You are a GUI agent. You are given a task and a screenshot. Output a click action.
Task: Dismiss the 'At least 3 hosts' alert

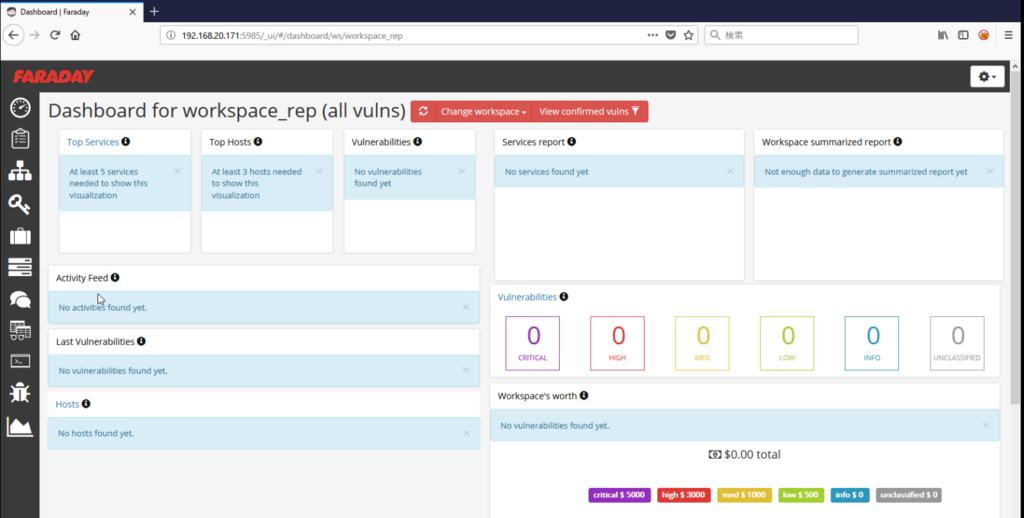[x=319, y=171]
